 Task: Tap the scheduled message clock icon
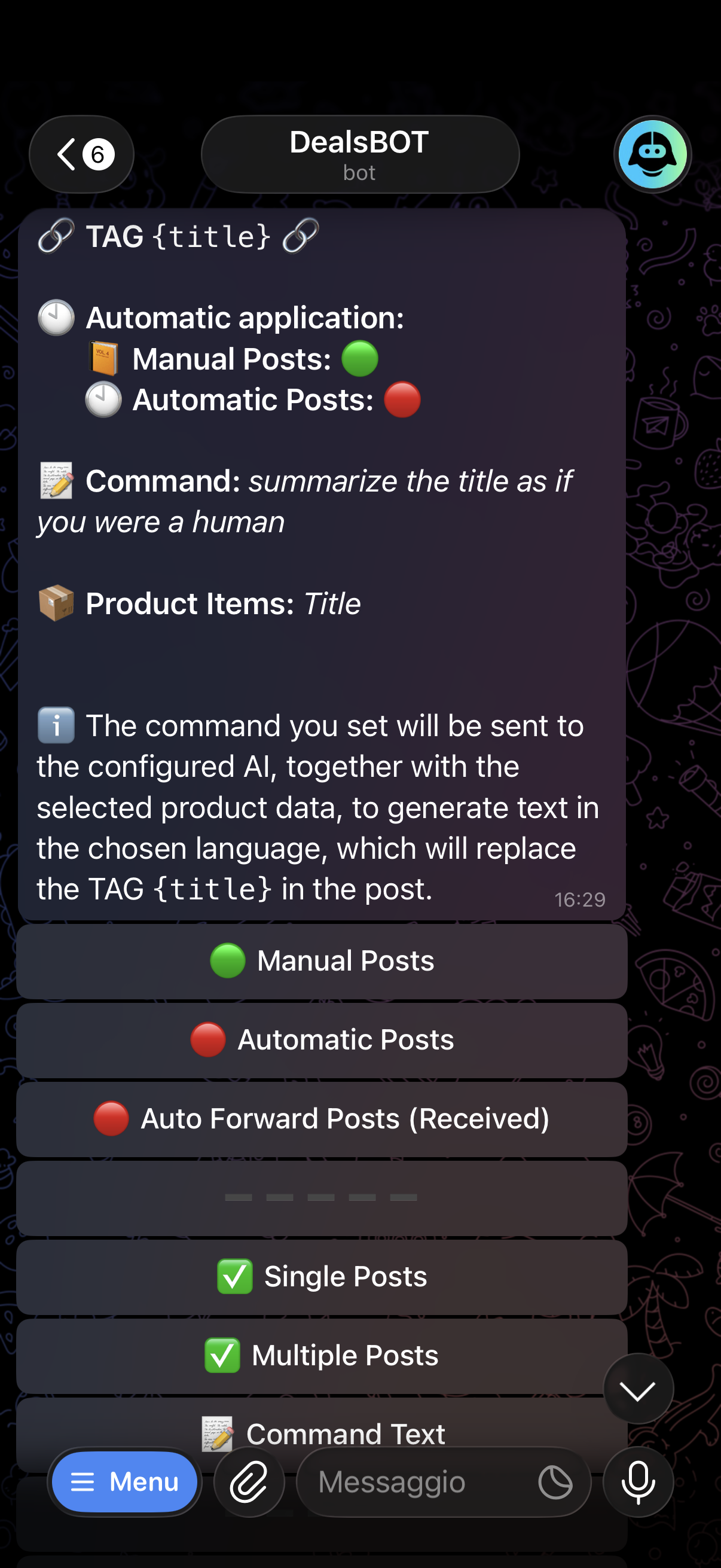point(555,1481)
